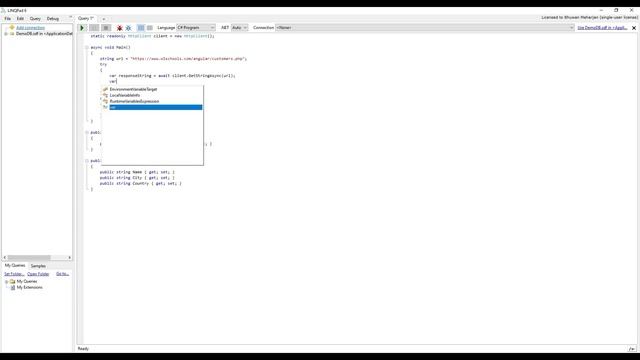This screenshot has height=360, width=640.
Task: Switch to the Samples tab
Action: [x=38, y=266]
